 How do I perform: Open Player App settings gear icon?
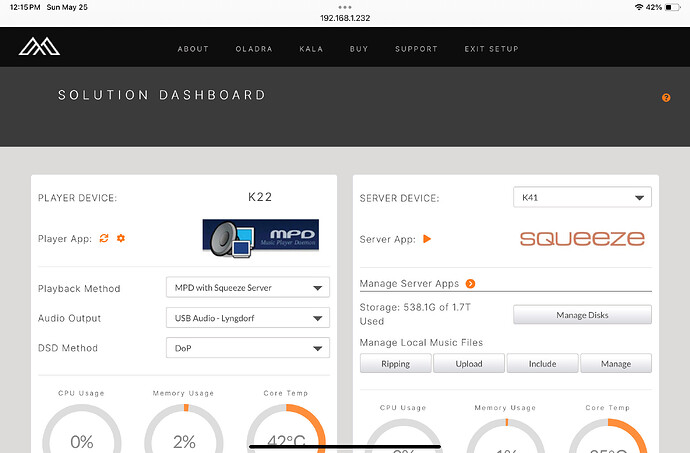pyautogui.click(x=121, y=238)
